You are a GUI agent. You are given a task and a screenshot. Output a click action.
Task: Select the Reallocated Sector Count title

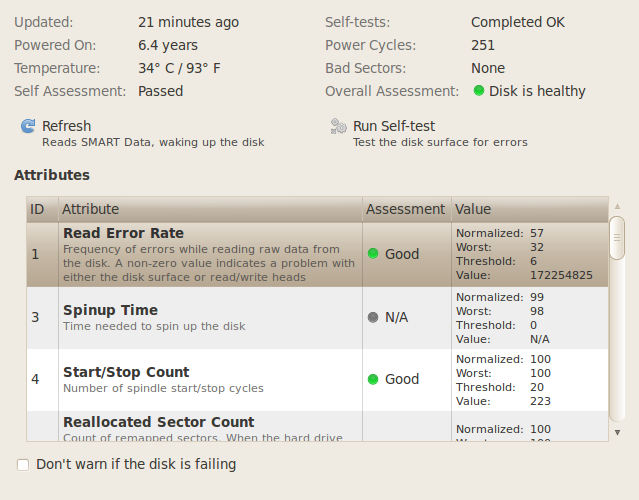[x=159, y=422]
